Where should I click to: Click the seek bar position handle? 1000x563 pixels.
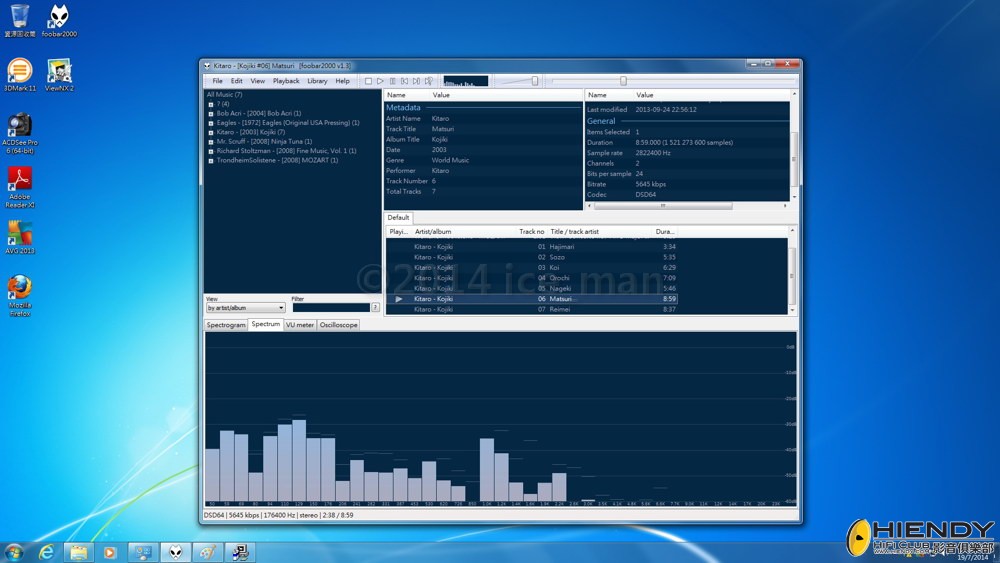coord(623,81)
